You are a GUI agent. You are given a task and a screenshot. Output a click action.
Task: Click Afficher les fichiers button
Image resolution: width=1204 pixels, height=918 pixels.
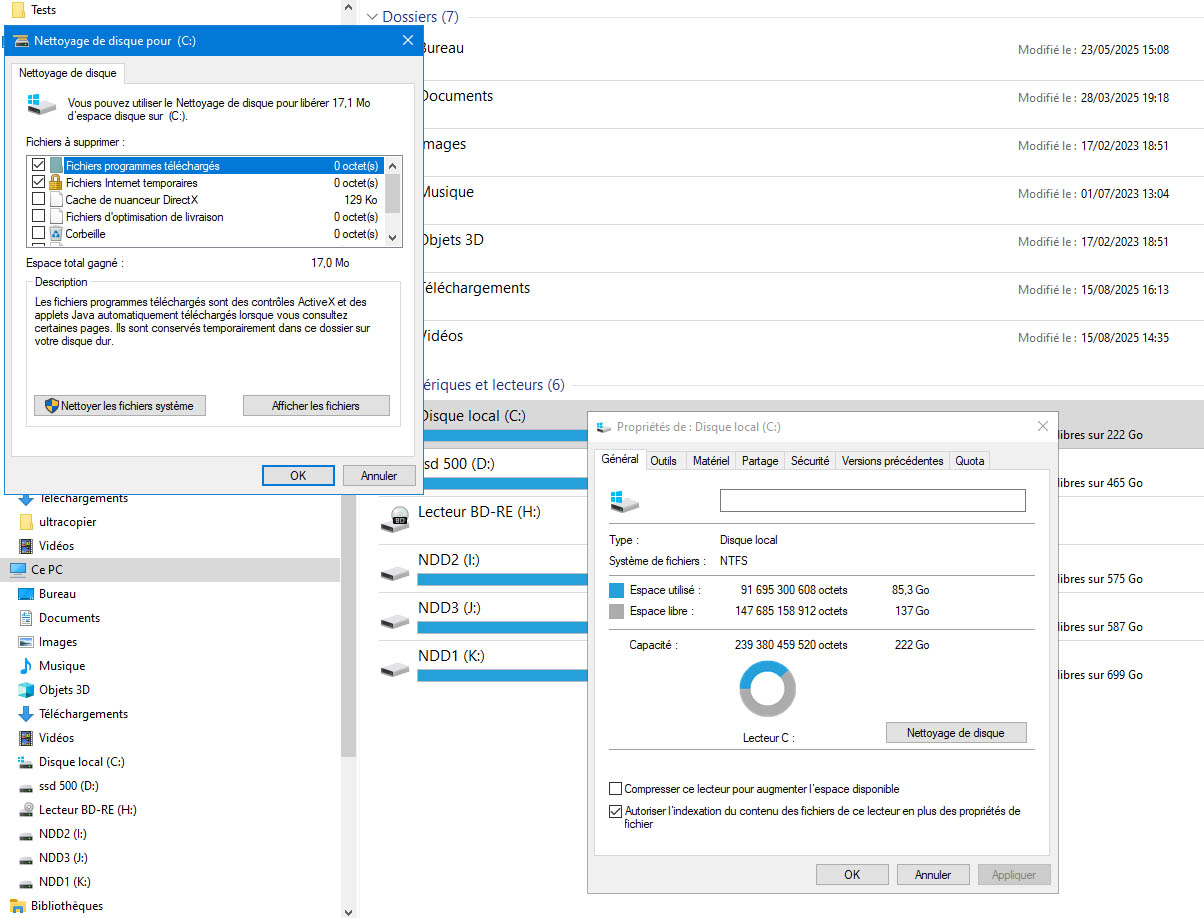316,406
